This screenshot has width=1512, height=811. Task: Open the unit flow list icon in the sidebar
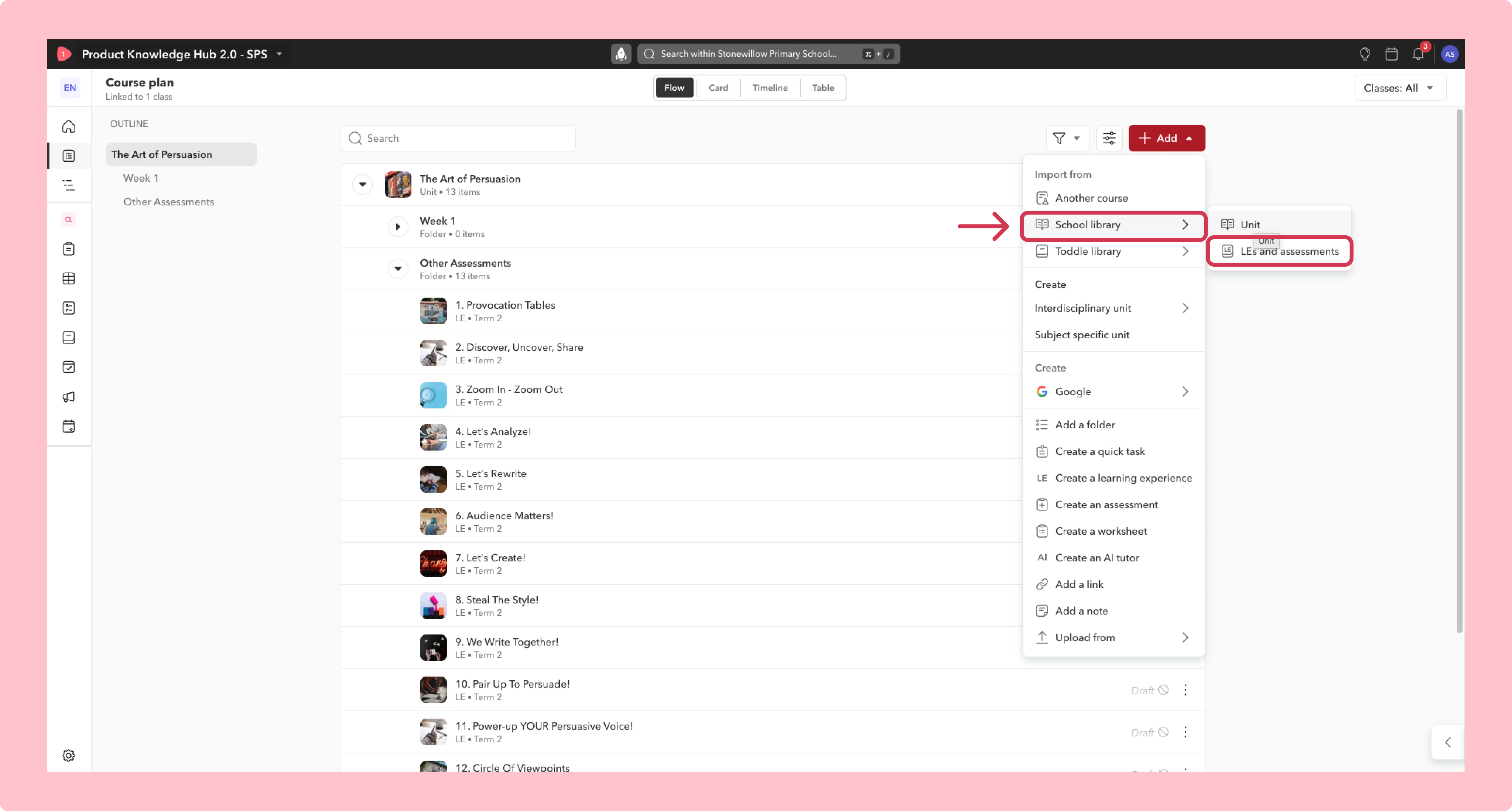[69, 186]
